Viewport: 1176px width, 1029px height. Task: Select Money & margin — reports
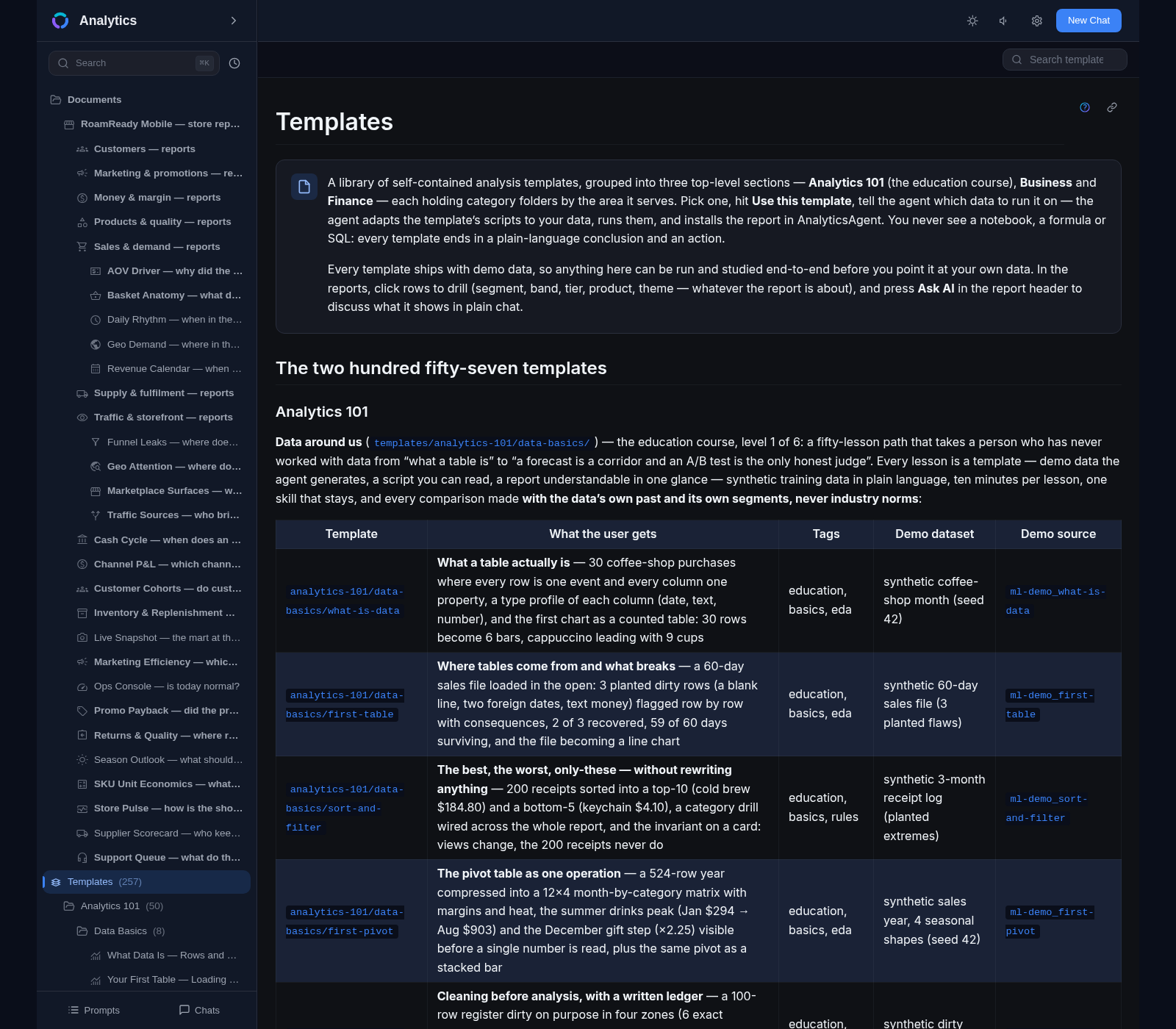[160, 198]
